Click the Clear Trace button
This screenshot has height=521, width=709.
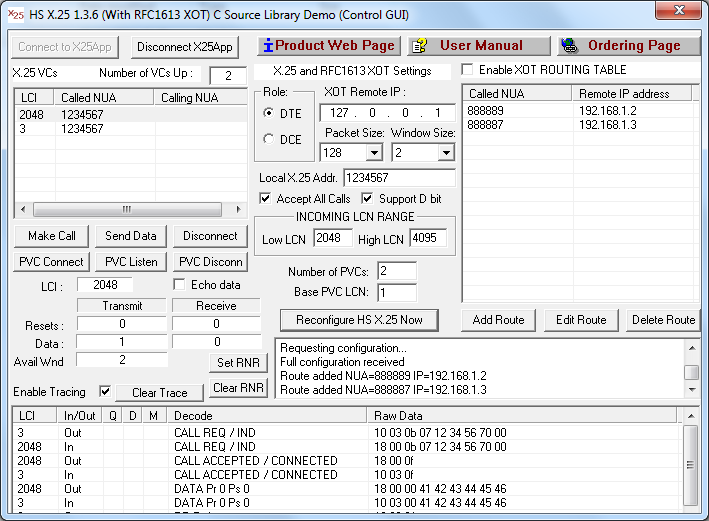(x=160, y=393)
